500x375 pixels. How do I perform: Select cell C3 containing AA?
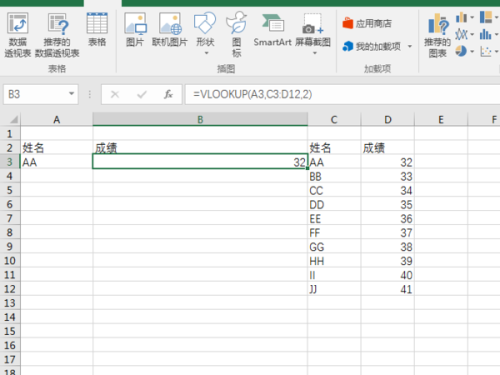pos(334,162)
